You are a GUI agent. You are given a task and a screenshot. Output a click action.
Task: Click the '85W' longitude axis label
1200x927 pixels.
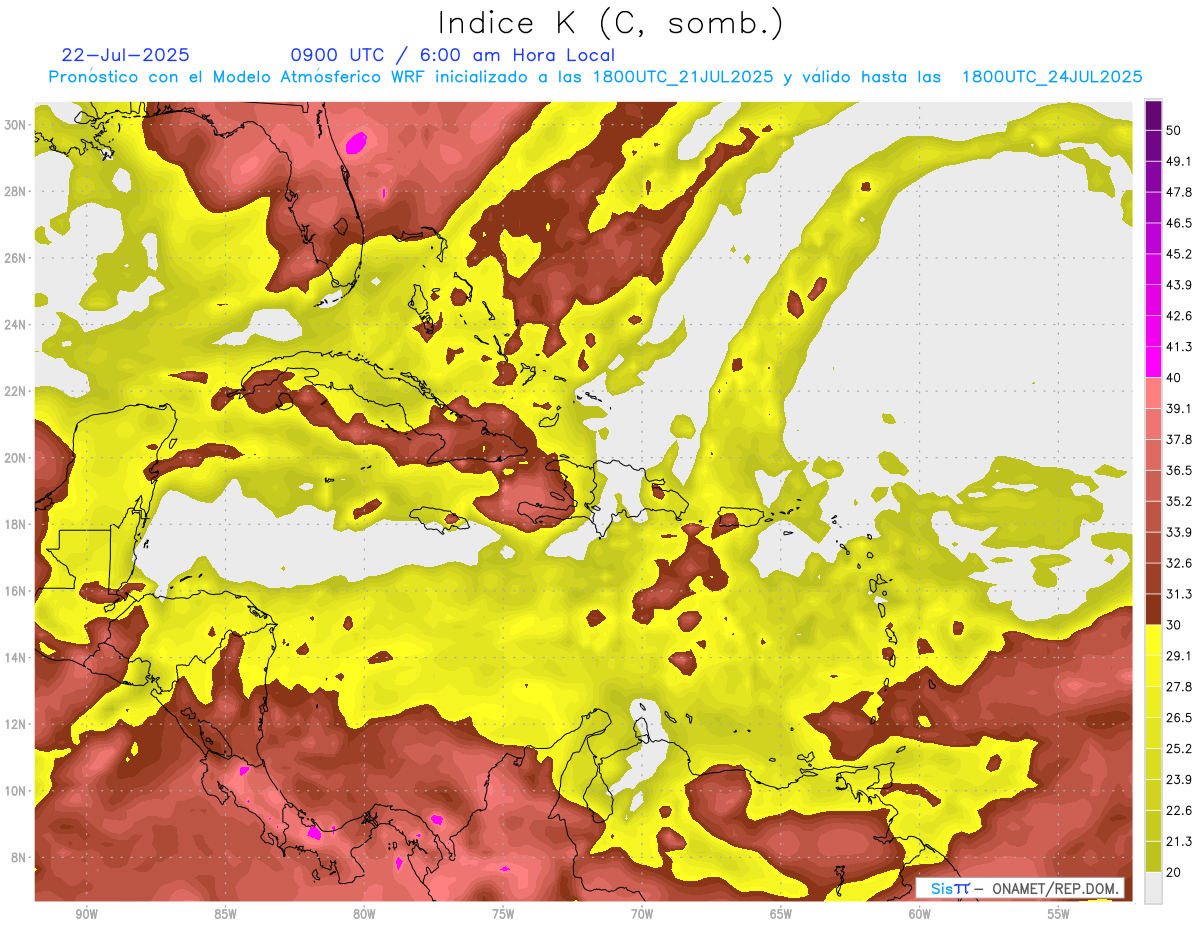[225, 915]
